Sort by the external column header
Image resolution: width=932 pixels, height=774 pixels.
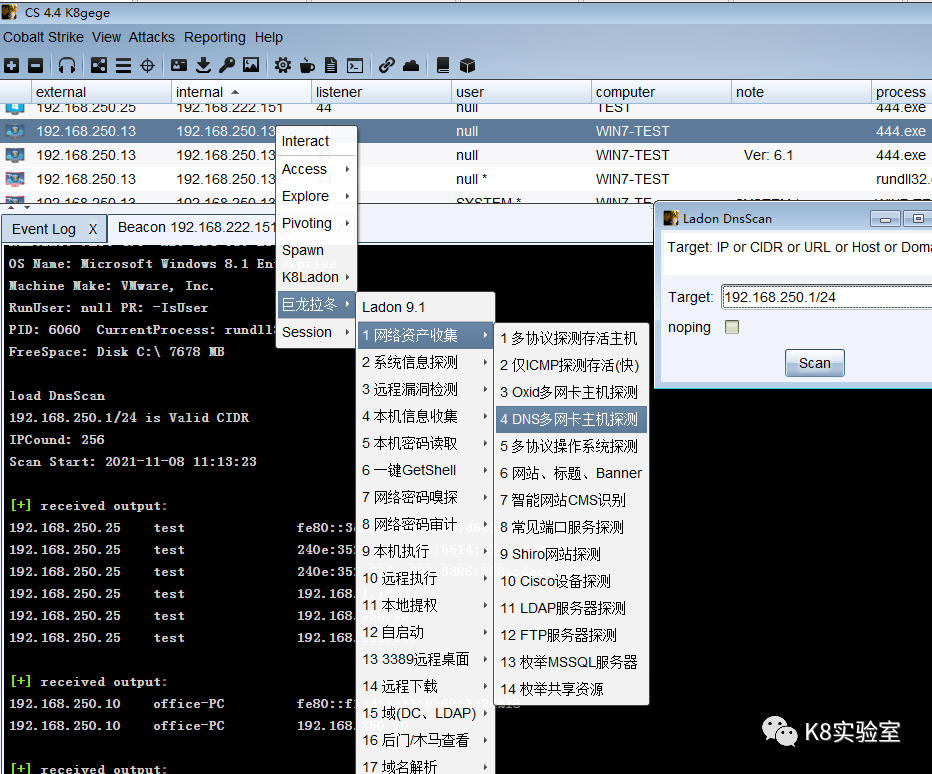click(101, 92)
